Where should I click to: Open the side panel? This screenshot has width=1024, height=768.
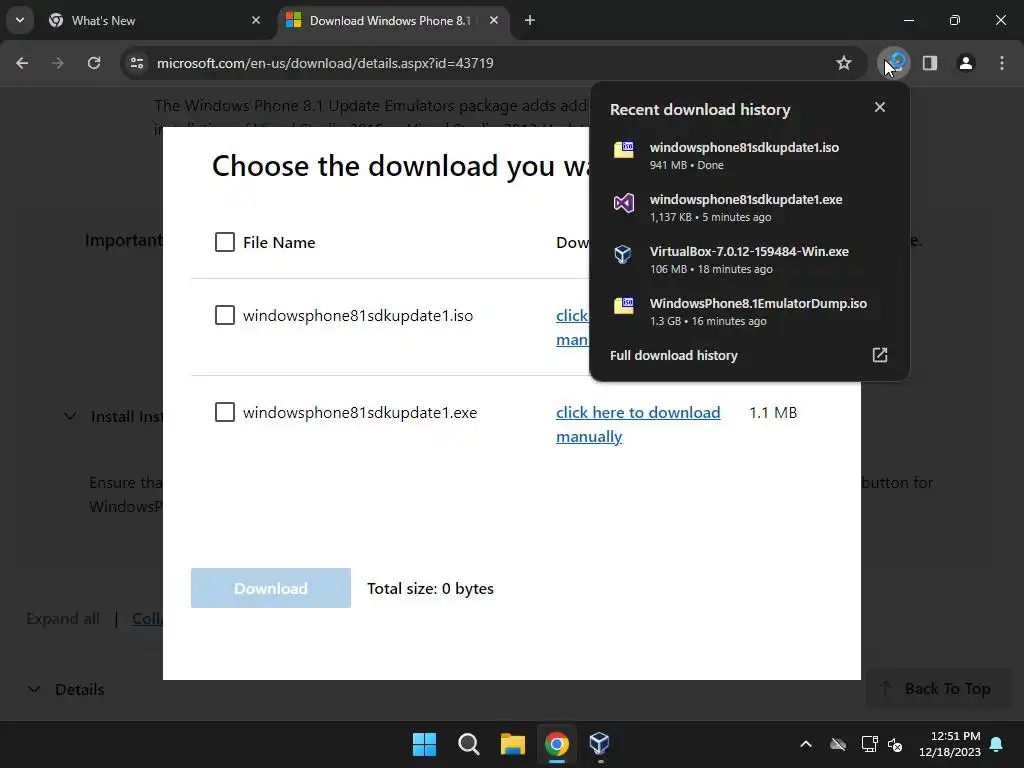tap(930, 63)
